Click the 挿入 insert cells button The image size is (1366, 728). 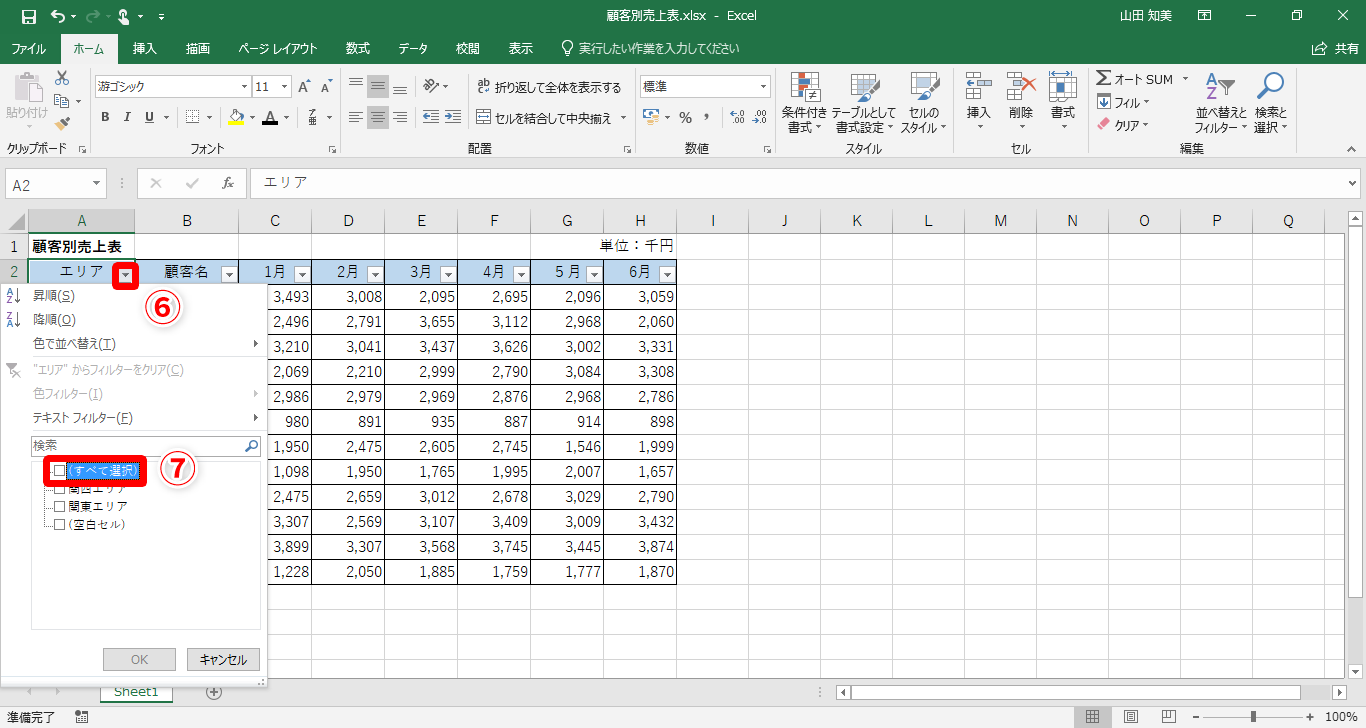pos(978,103)
